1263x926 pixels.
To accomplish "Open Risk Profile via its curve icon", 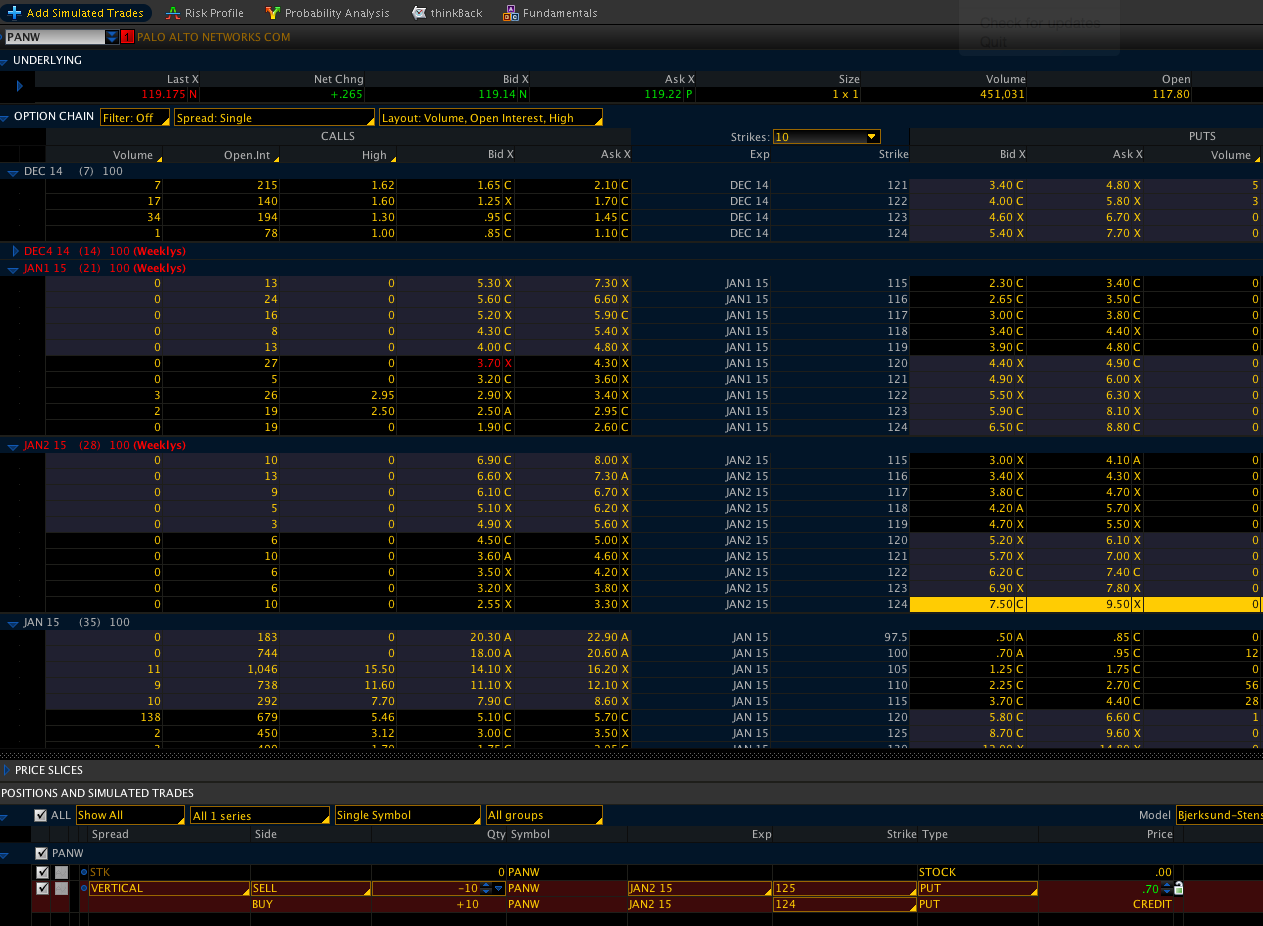I will coord(172,13).
